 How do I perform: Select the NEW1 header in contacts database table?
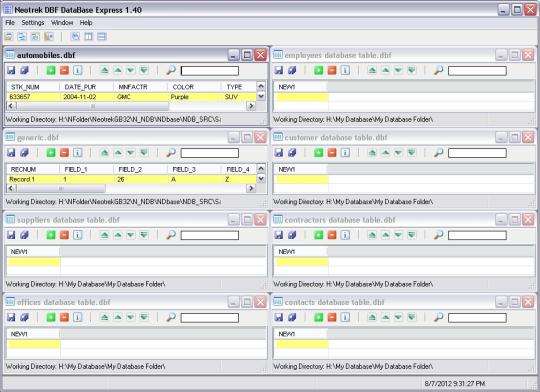point(301,334)
